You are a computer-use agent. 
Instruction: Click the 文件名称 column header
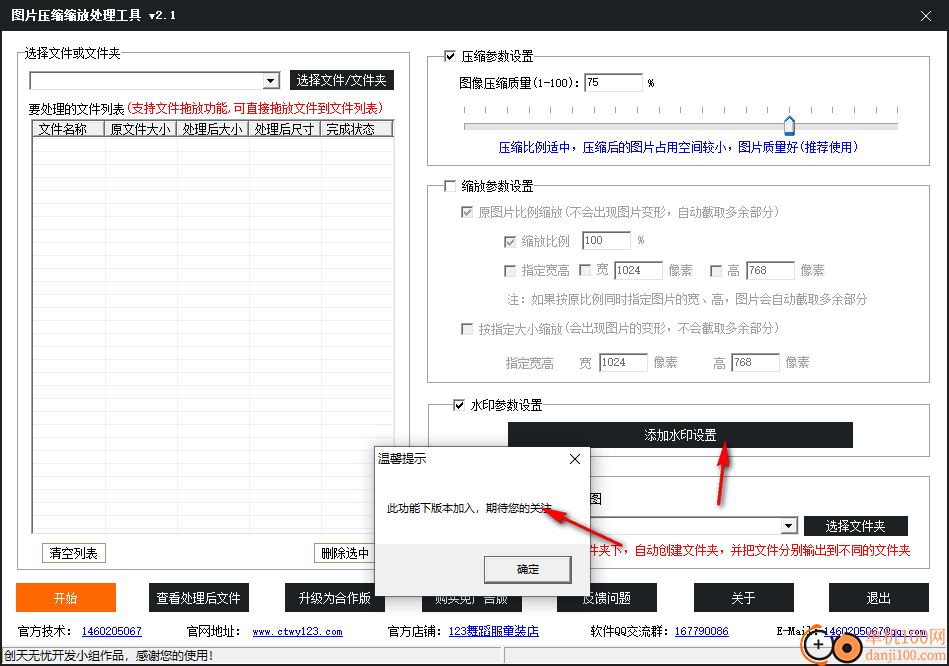(68, 129)
